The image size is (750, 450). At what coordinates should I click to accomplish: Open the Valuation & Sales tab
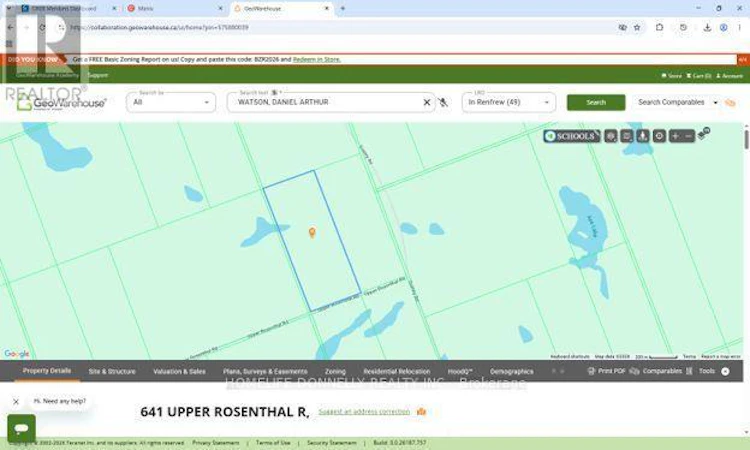(179, 372)
